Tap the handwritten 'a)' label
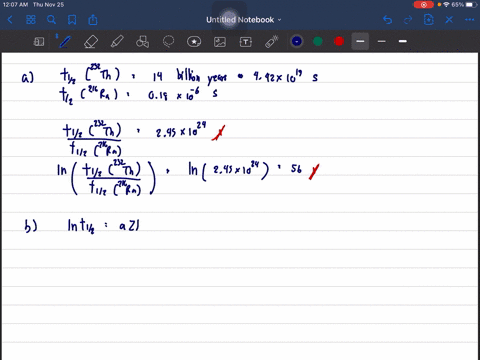The height and width of the screenshot is (360, 480). pyautogui.click(x=28, y=78)
